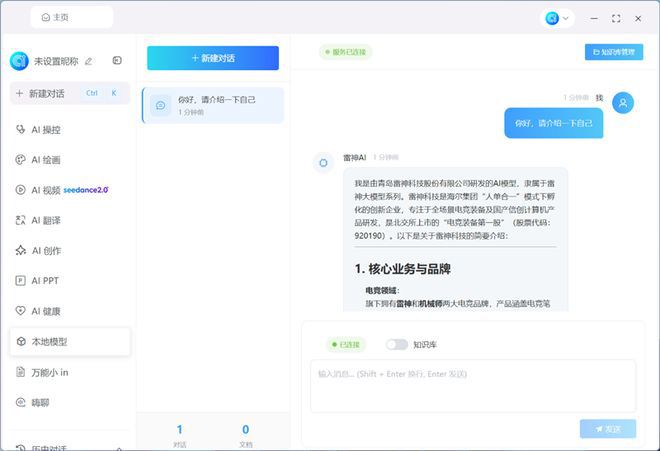
Task: Click the seedance2.0 label
Action: click(86, 190)
